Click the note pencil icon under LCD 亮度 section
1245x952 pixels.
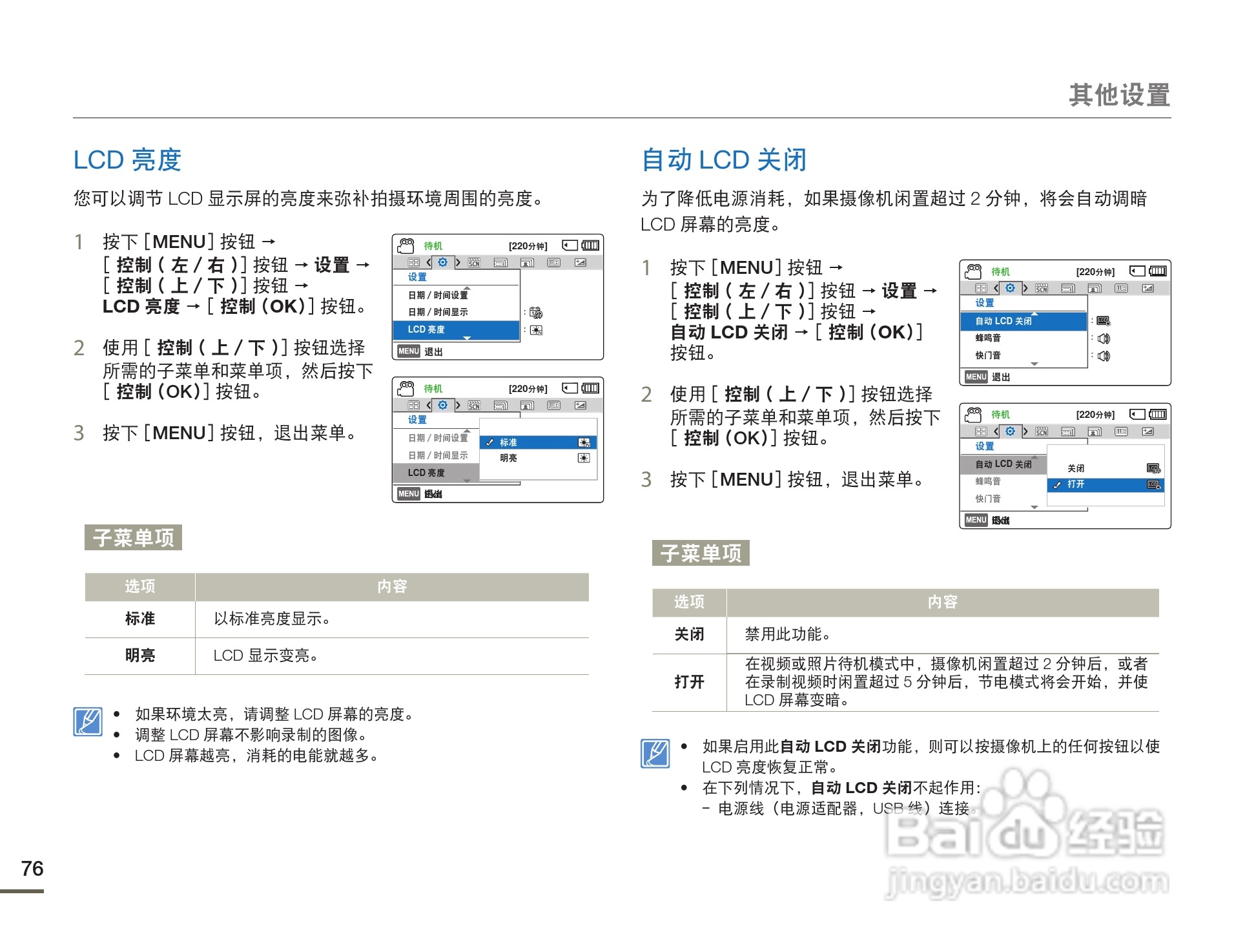pos(88,721)
